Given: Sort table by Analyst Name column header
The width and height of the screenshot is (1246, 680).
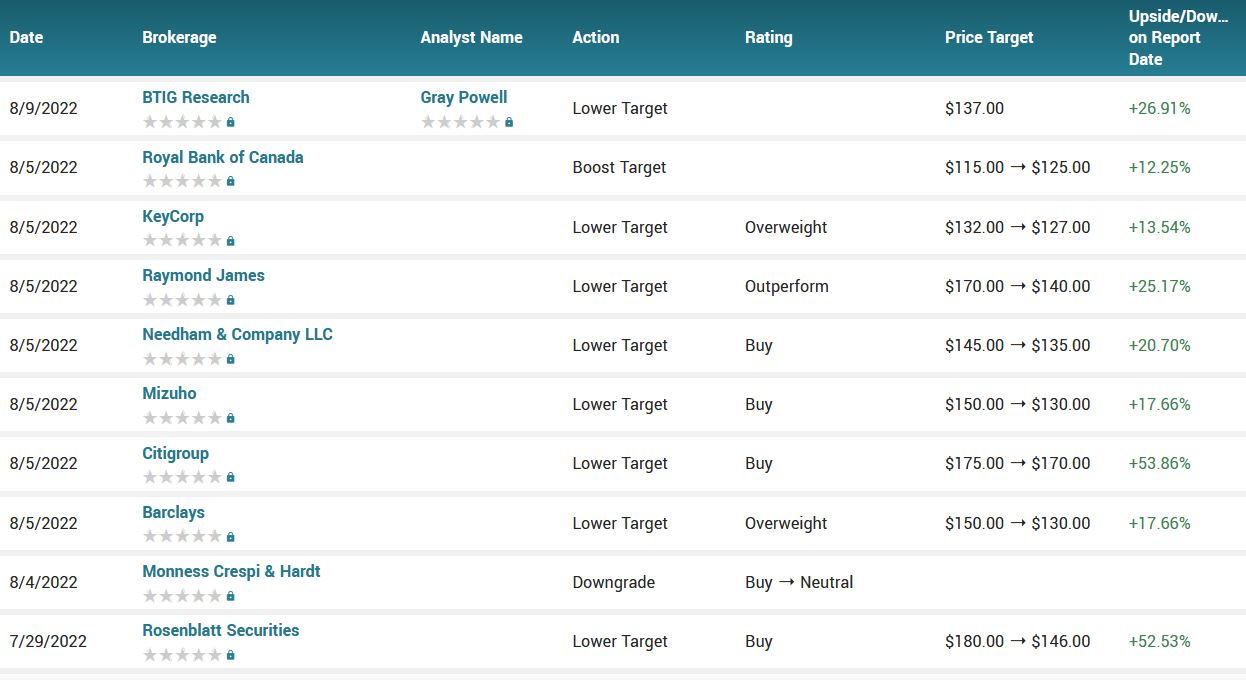Looking at the screenshot, I should pos(471,37).
